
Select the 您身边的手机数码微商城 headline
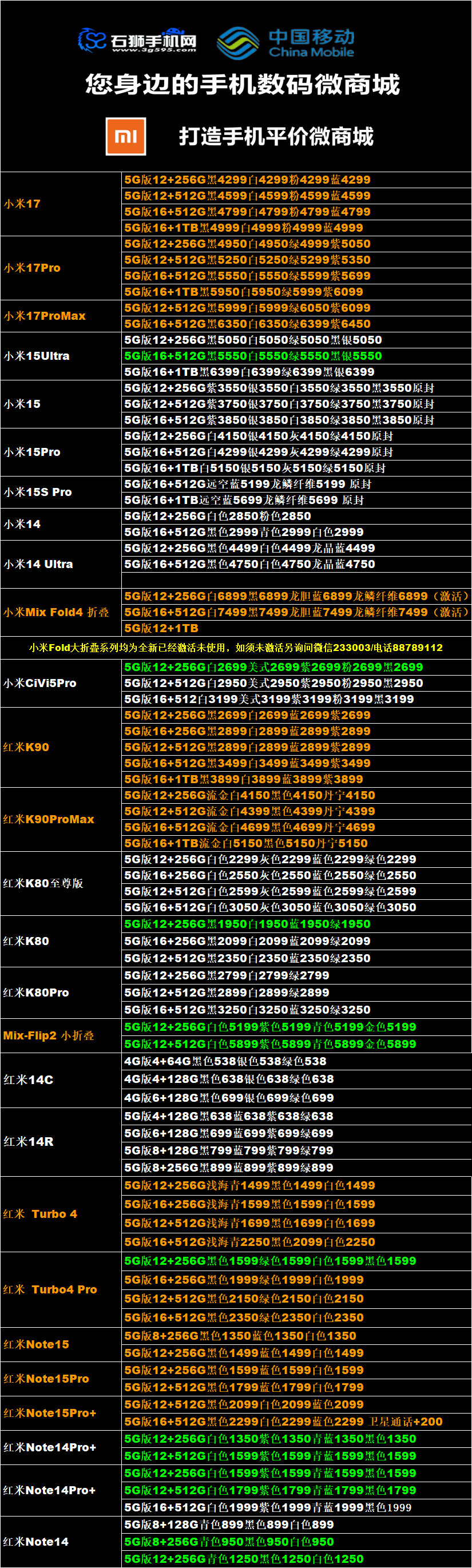pos(242,85)
